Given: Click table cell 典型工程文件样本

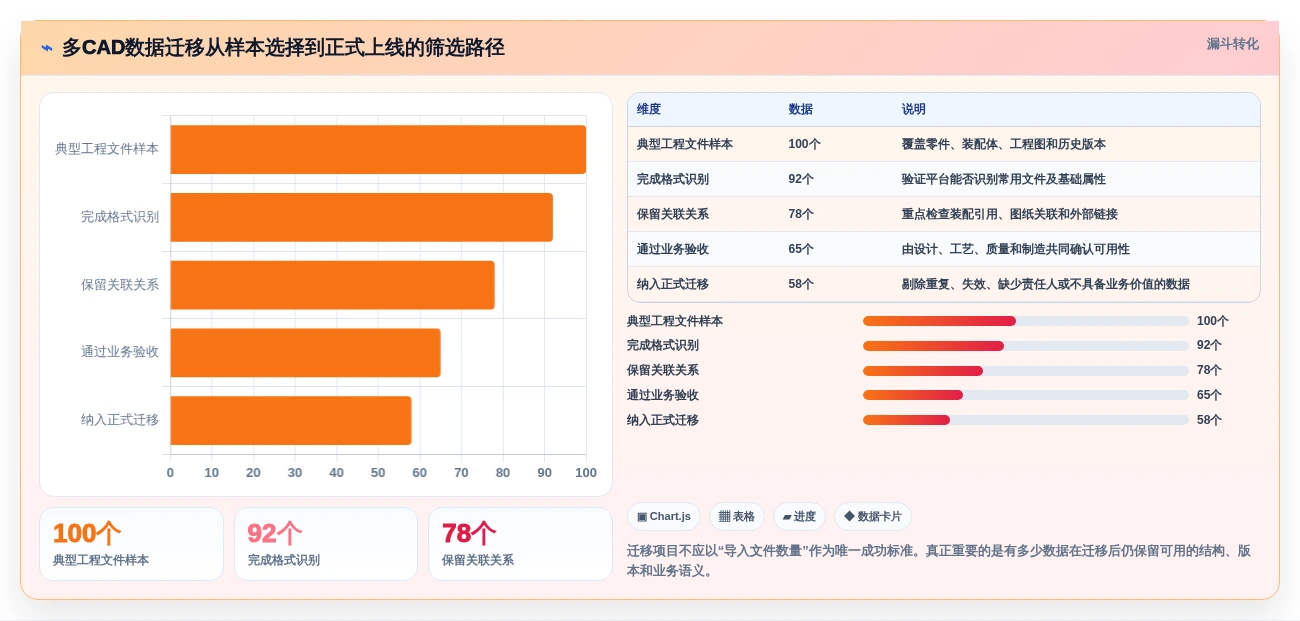Looking at the screenshot, I should point(685,144).
